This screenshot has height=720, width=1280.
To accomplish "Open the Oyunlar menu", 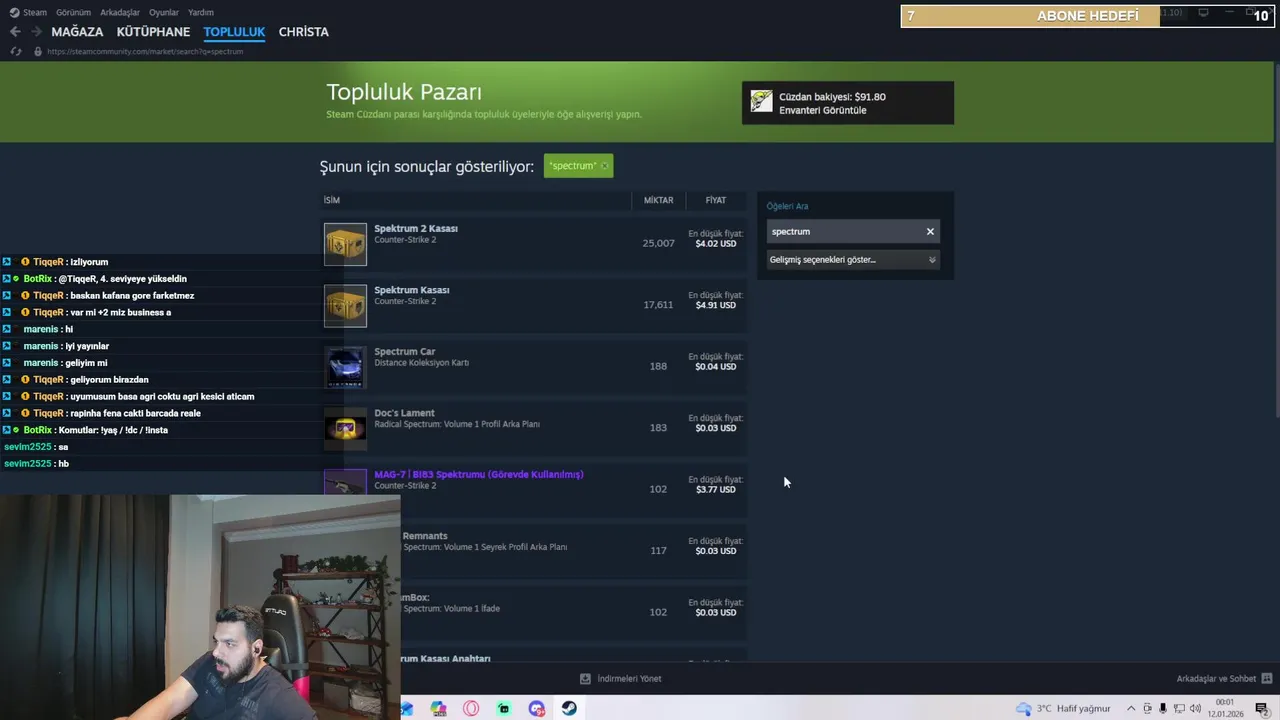I will pyautogui.click(x=164, y=12).
